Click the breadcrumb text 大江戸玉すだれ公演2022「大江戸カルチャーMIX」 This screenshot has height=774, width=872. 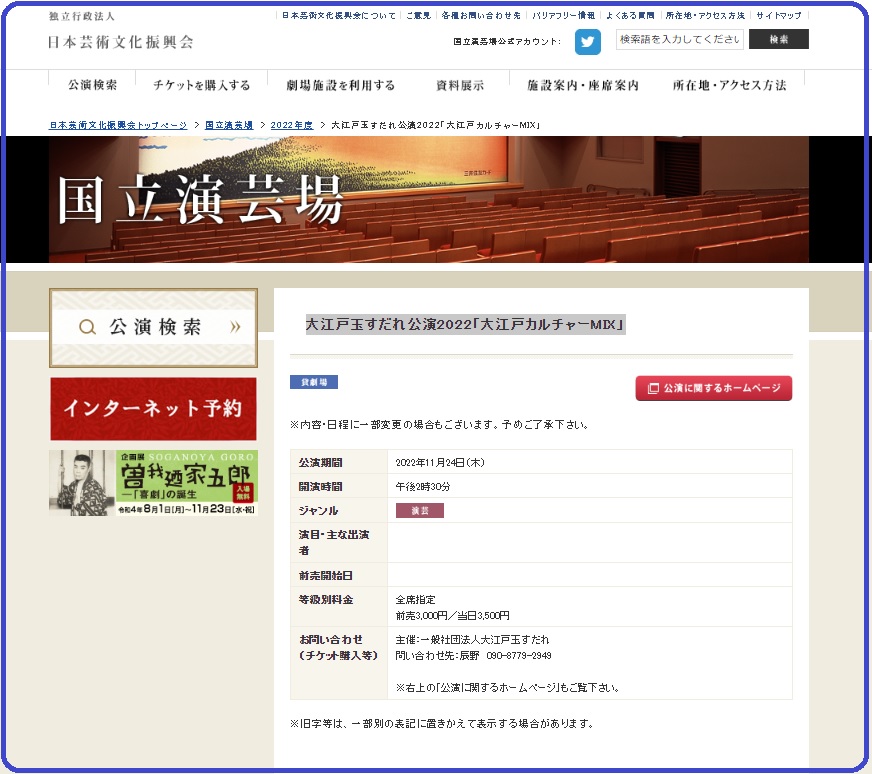click(x=435, y=125)
